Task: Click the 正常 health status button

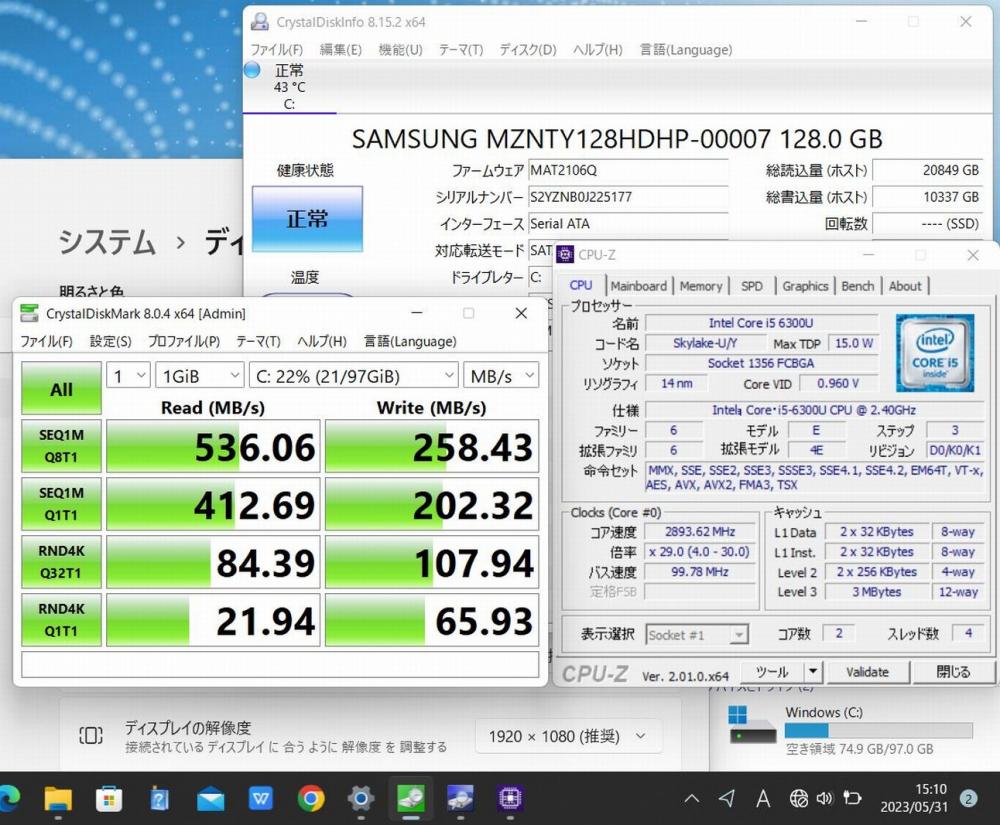Action: click(x=307, y=219)
